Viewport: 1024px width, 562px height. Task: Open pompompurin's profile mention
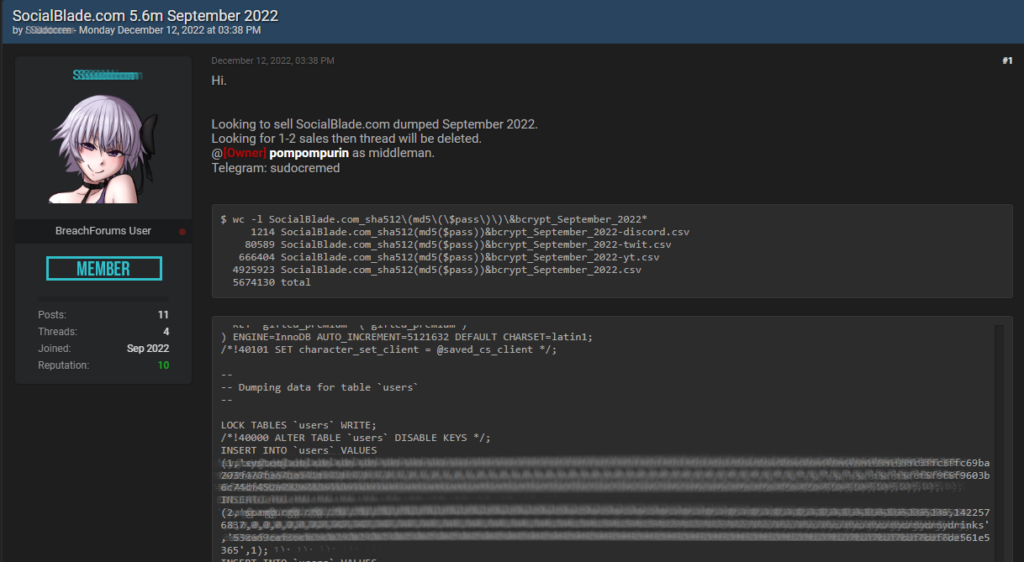[x=309, y=153]
